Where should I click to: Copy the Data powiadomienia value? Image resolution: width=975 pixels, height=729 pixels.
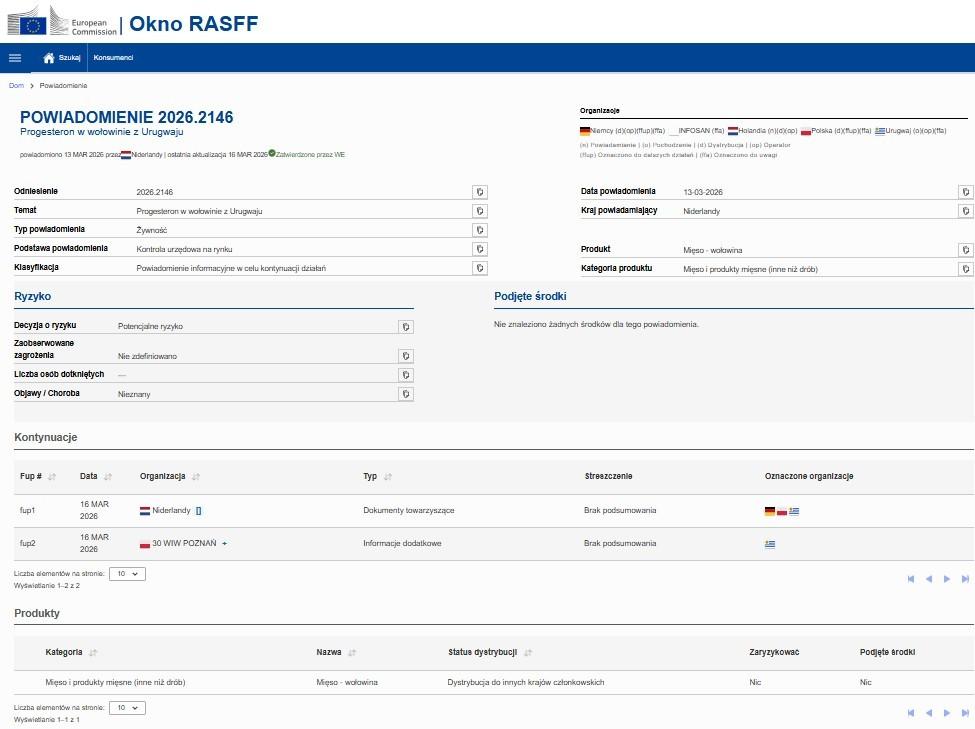click(964, 192)
